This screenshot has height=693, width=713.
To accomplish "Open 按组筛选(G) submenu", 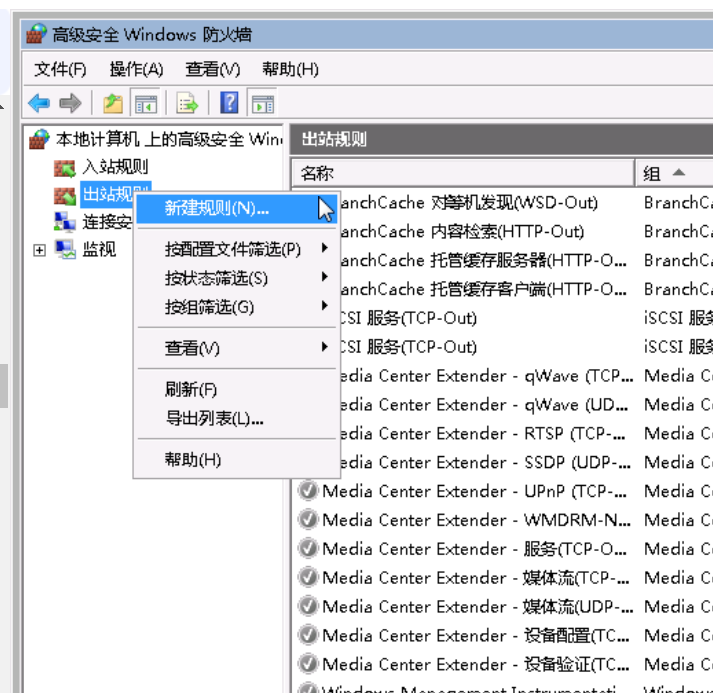I will click(236, 307).
